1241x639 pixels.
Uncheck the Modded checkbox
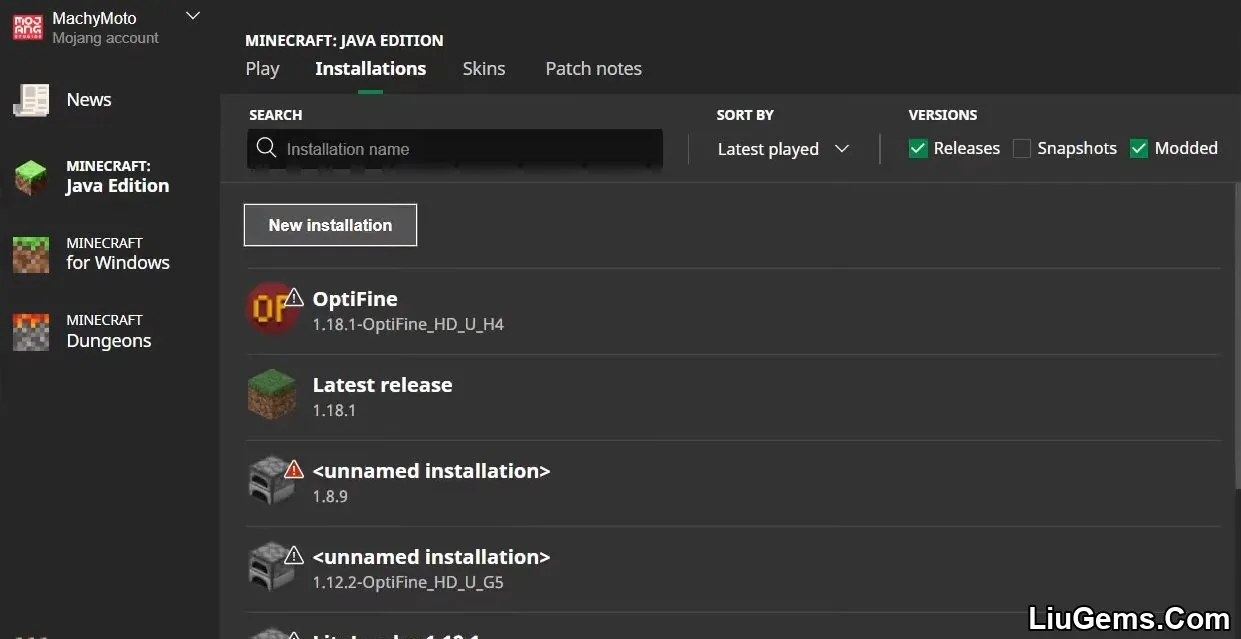click(x=1138, y=149)
